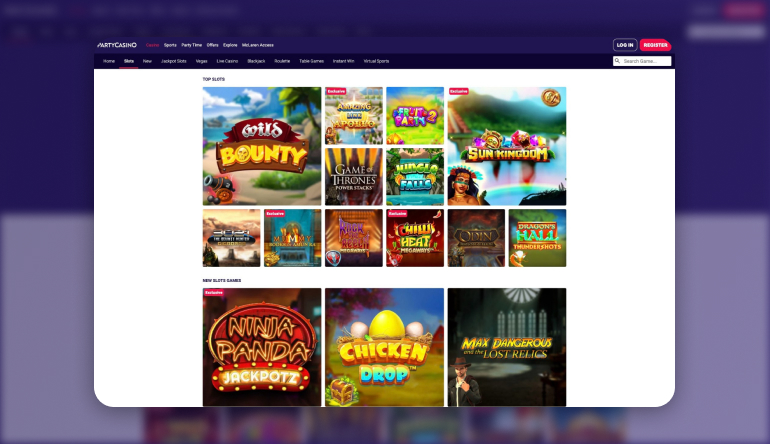Open the Rock the Reels Megaways slot
770x444 pixels.
point(354,238)
